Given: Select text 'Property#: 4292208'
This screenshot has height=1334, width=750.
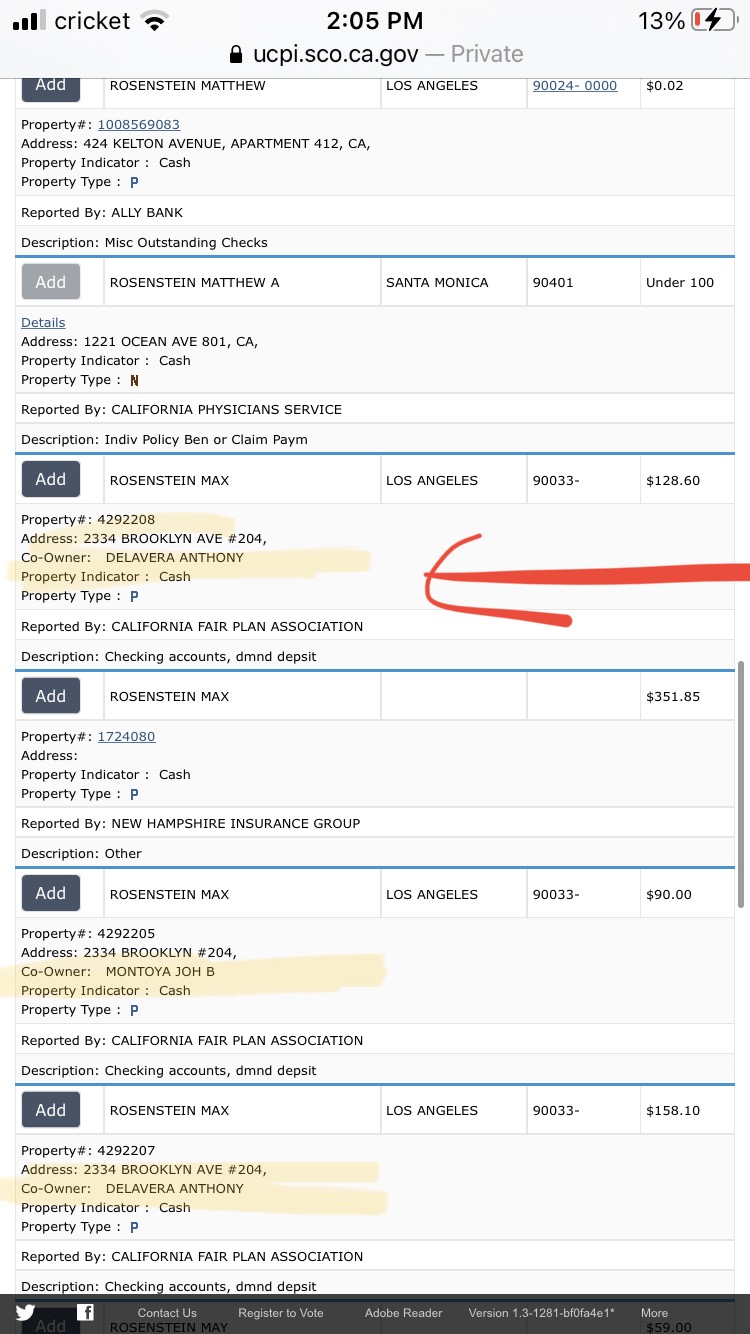Looking at the screenshot, I should click(x=88, y=520).
